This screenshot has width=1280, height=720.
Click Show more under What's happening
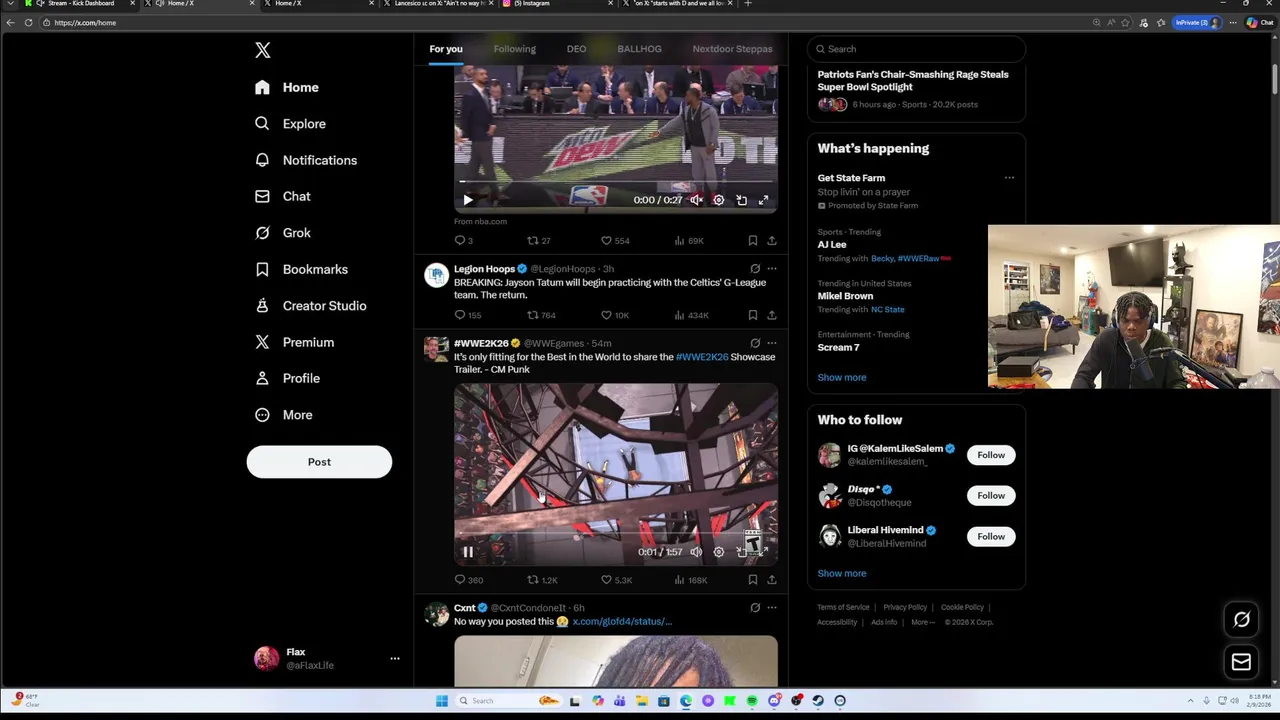pyautogui.click(x=842, y=377)
